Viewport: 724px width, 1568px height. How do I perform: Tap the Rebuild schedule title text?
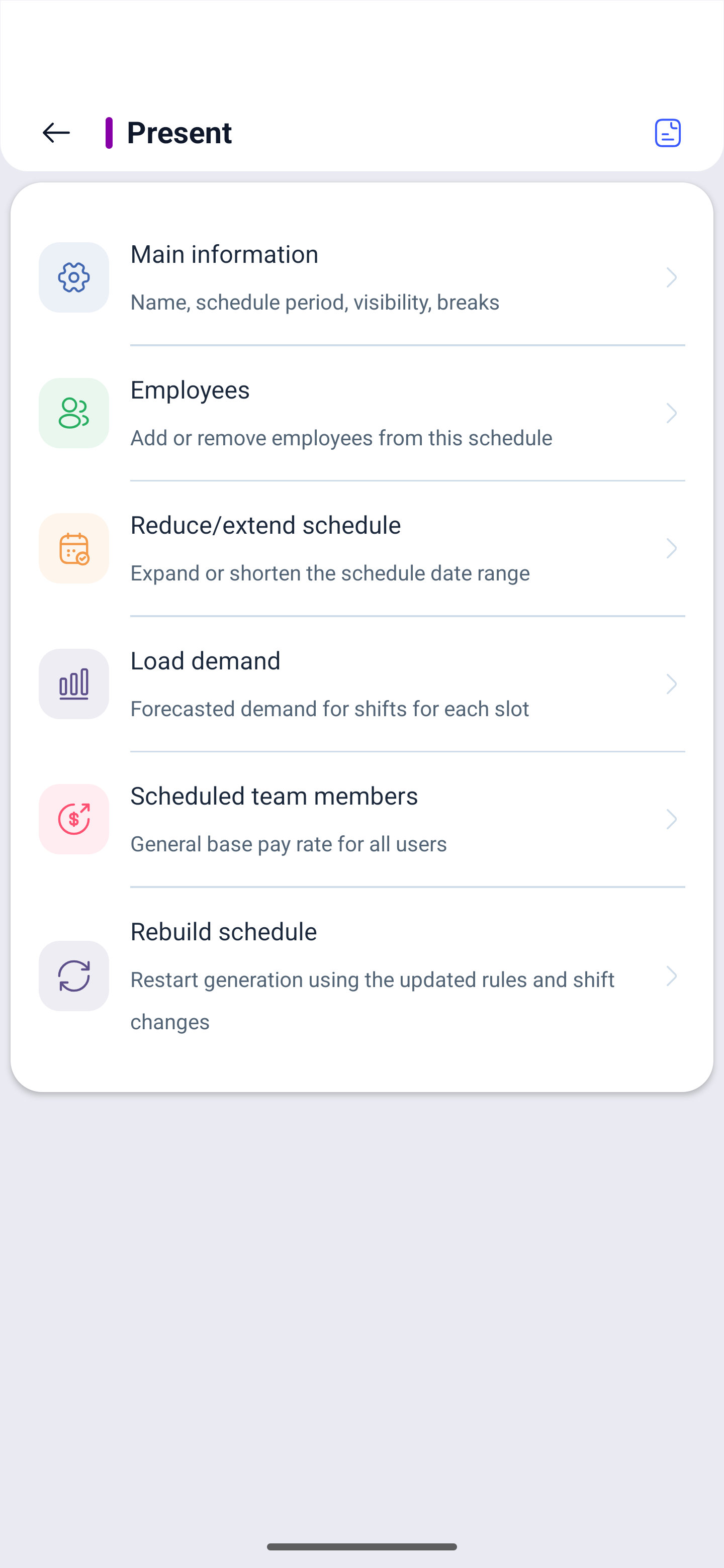(x=223, y=932)
